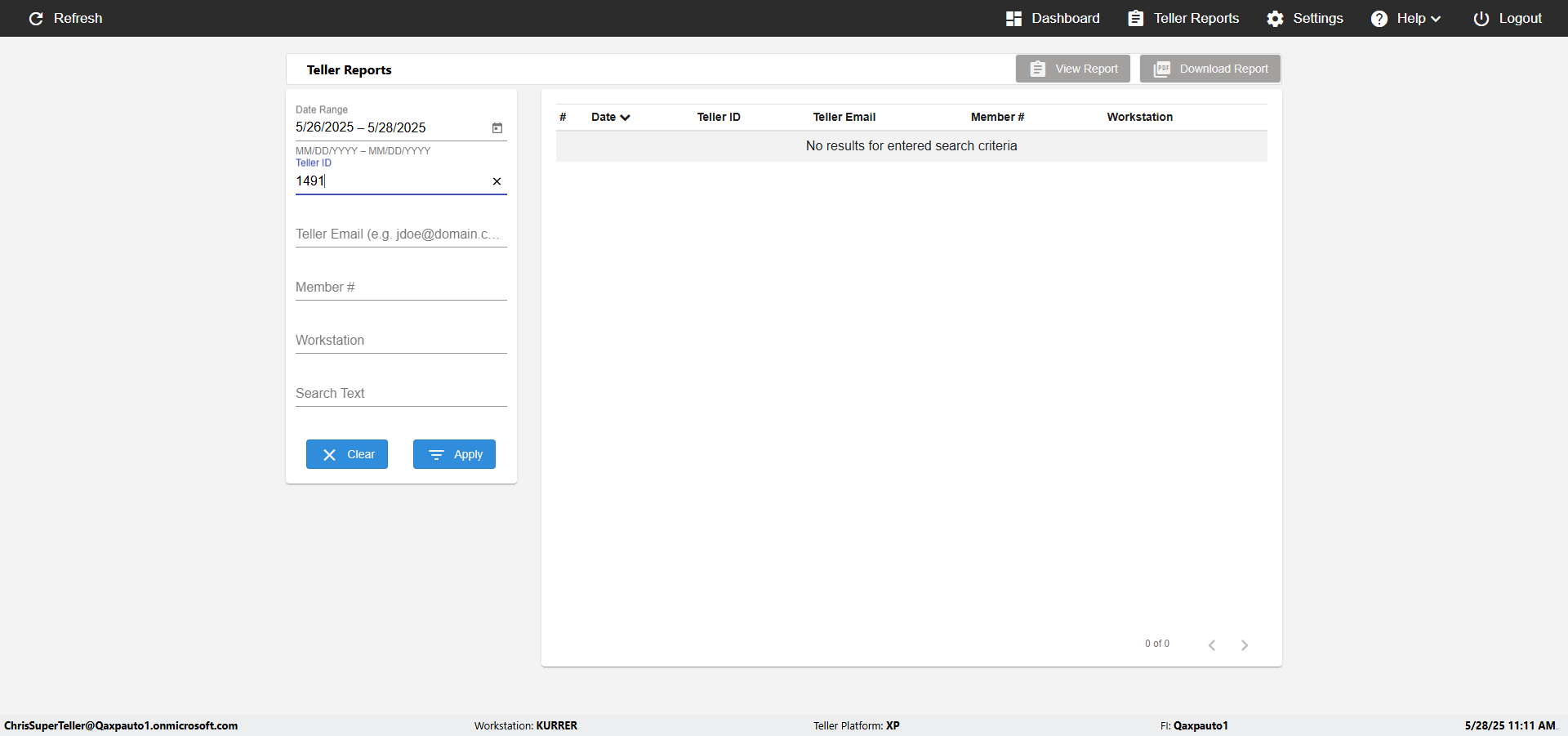Click the # column header
The image size is (1568, 736).
563,117
